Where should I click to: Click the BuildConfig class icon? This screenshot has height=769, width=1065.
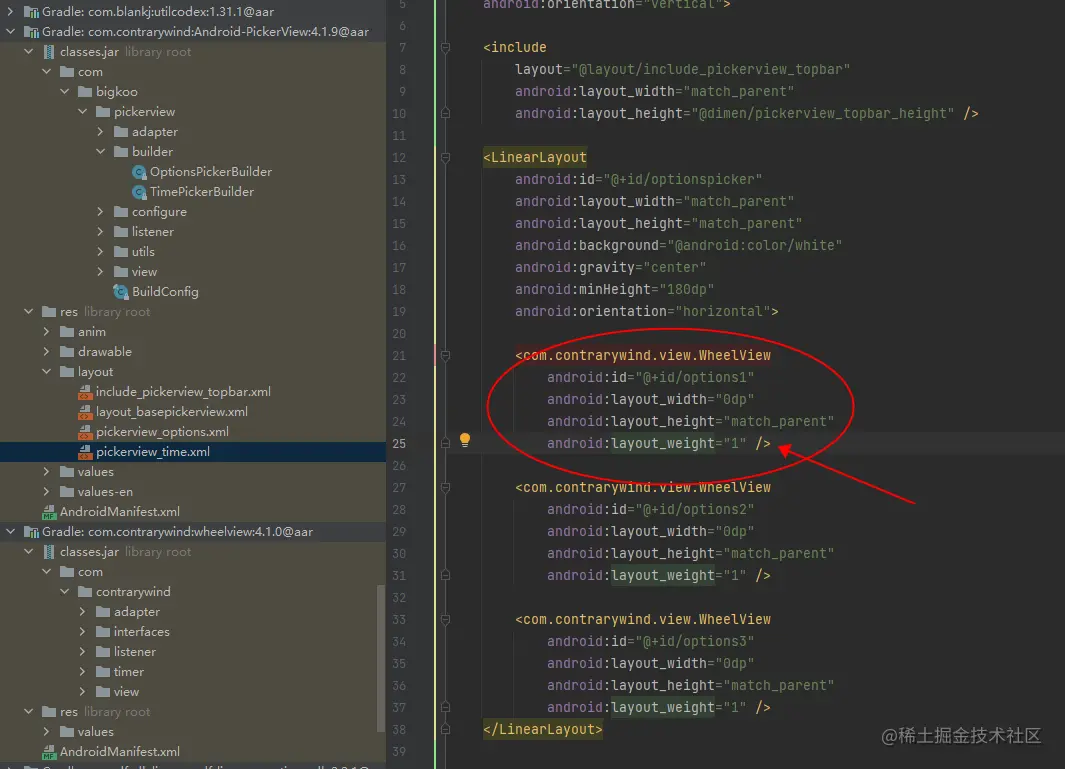point(121,292)
